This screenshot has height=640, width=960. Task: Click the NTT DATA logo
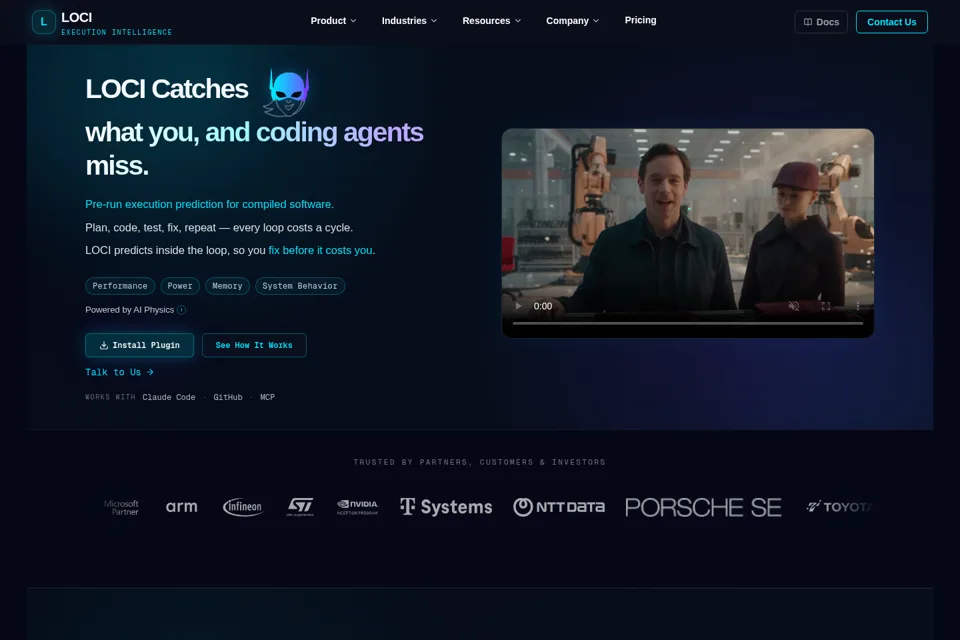click(x=559, y=507)
